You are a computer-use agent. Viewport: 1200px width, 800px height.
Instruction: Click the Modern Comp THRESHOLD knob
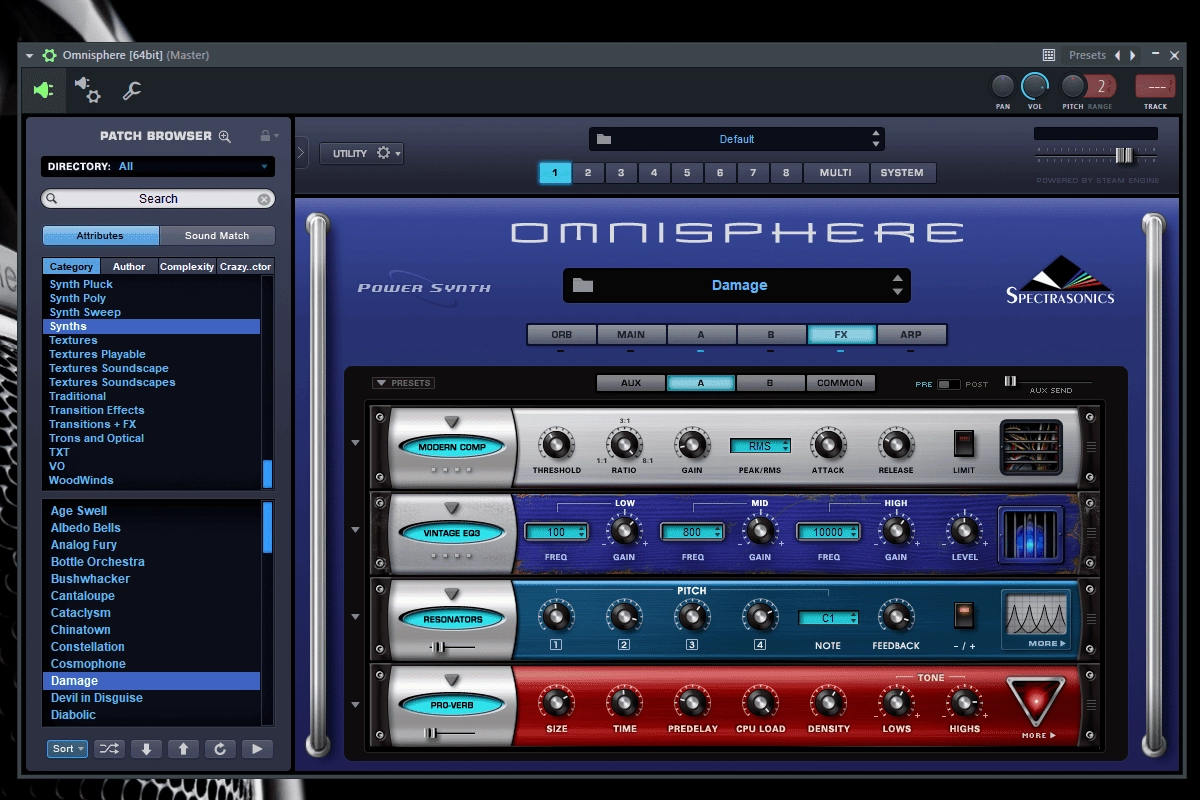(x=556, y=444)
